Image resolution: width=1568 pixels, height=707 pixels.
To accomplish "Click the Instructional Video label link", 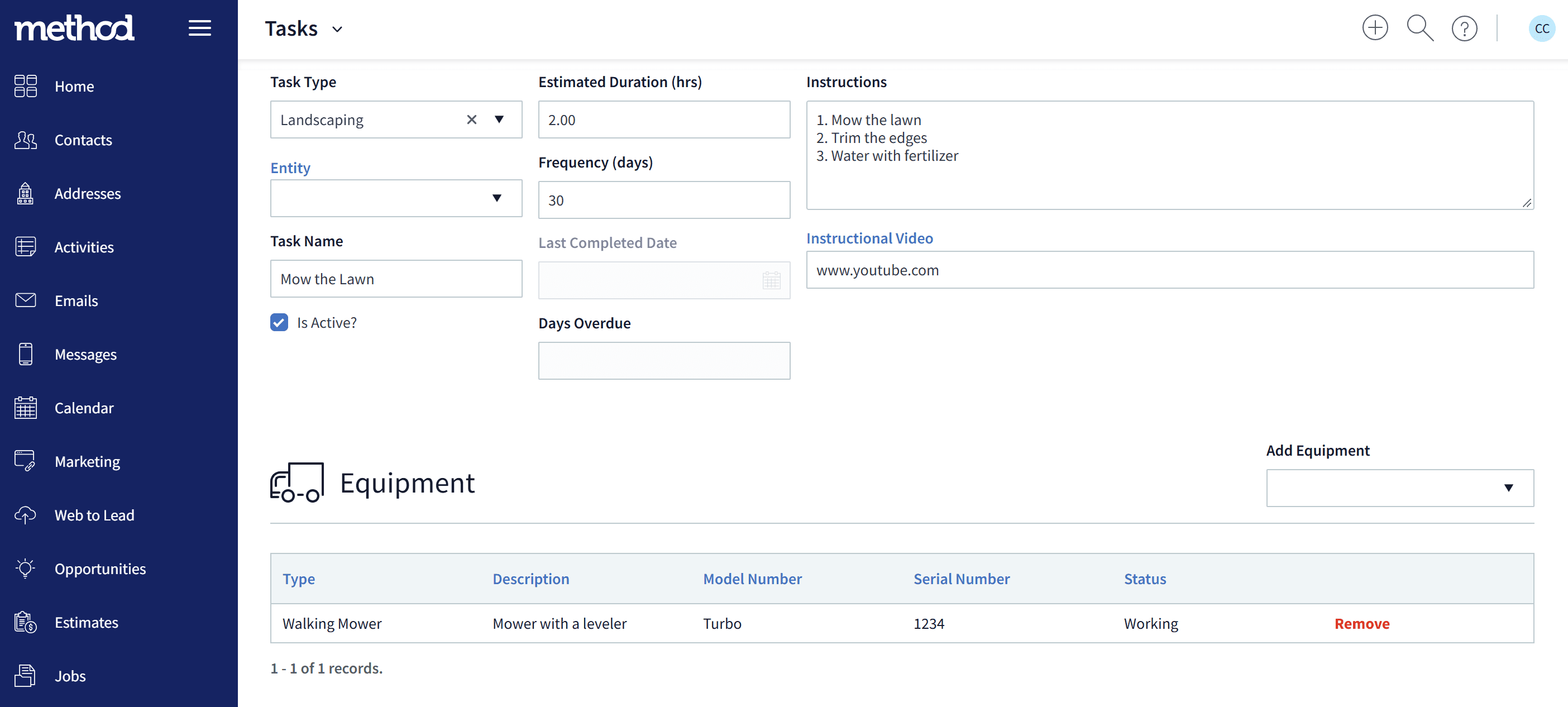I will pyautogui.click(x=869, y=238).
